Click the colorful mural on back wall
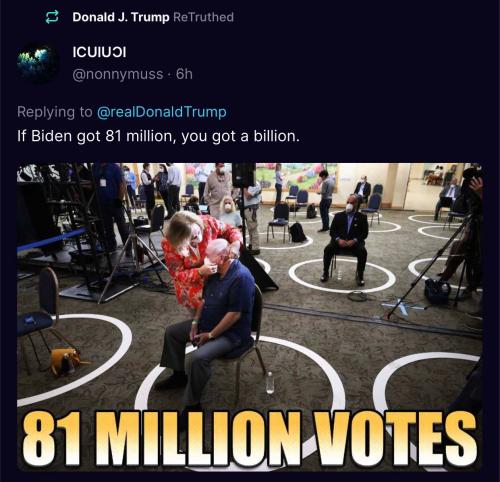Image resolution: width=500 pixels, height=482 pixels. click(293, 177)
